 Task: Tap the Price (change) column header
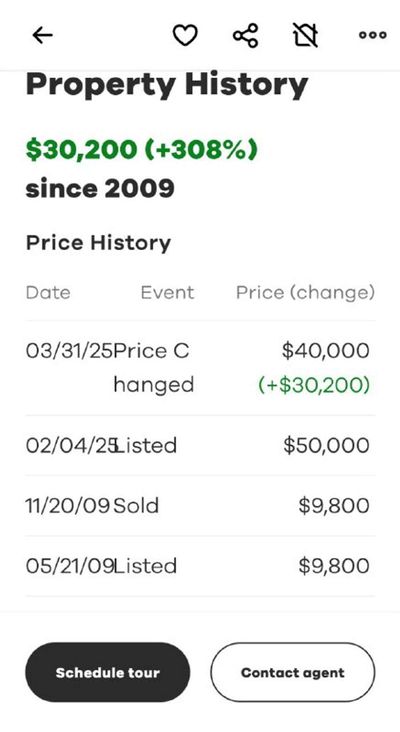305,293
